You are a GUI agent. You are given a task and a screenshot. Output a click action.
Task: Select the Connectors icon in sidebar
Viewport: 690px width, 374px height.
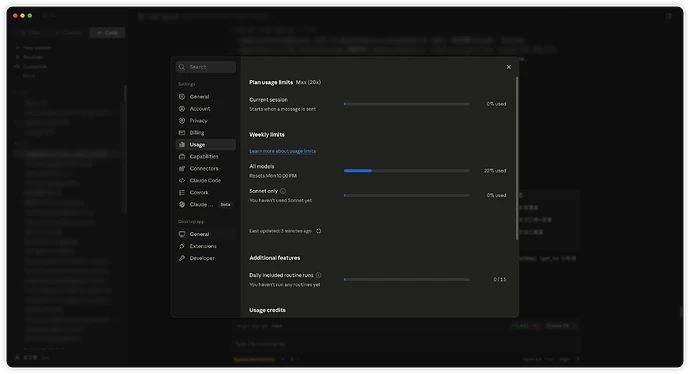pyautogui.click(x=182, y=169)
